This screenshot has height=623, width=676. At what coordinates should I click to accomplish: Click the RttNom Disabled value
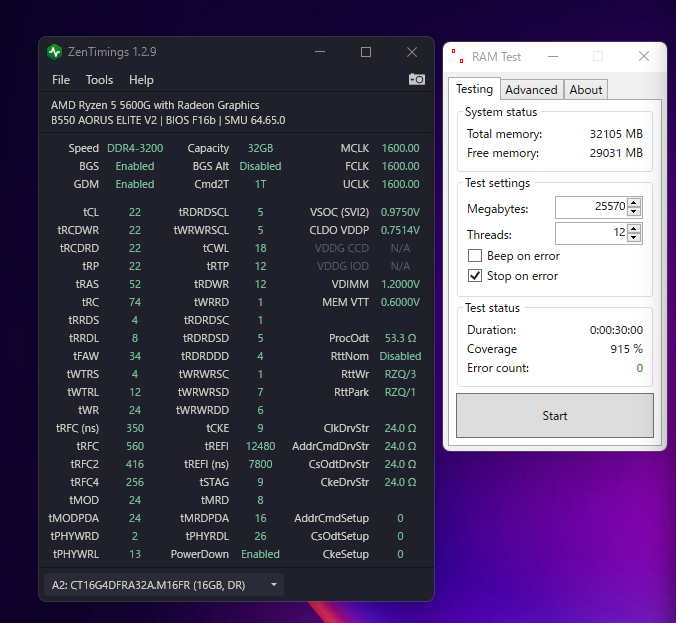400,356
